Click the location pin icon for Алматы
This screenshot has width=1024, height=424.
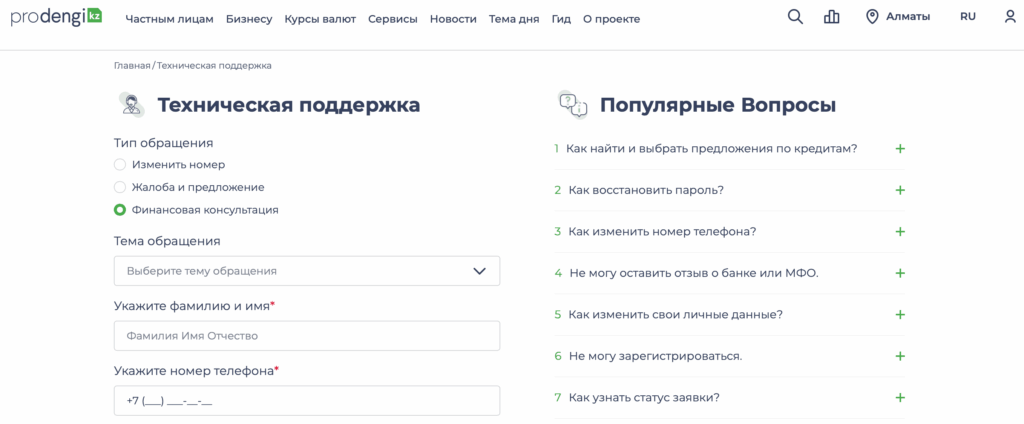[x=872, y=17]
